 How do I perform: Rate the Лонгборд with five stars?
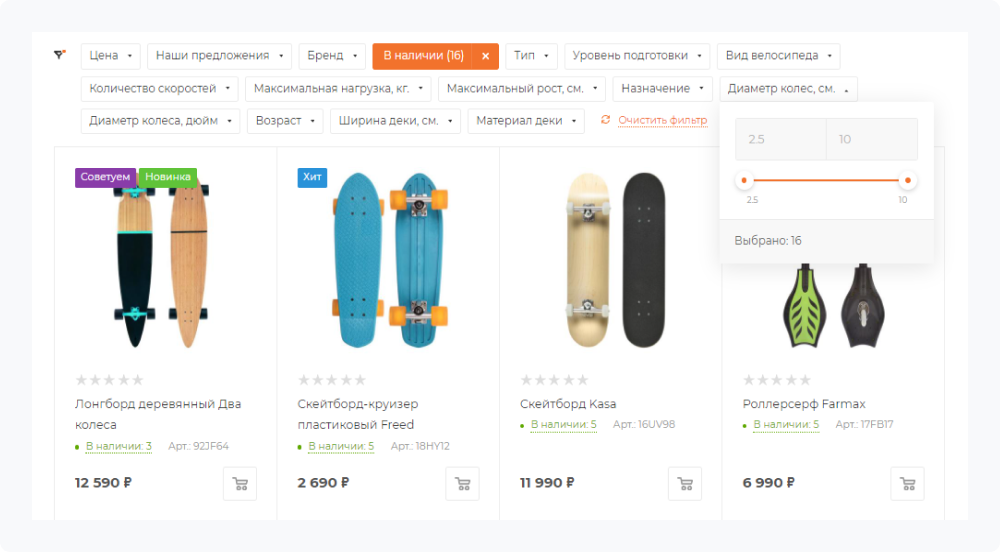138,380
